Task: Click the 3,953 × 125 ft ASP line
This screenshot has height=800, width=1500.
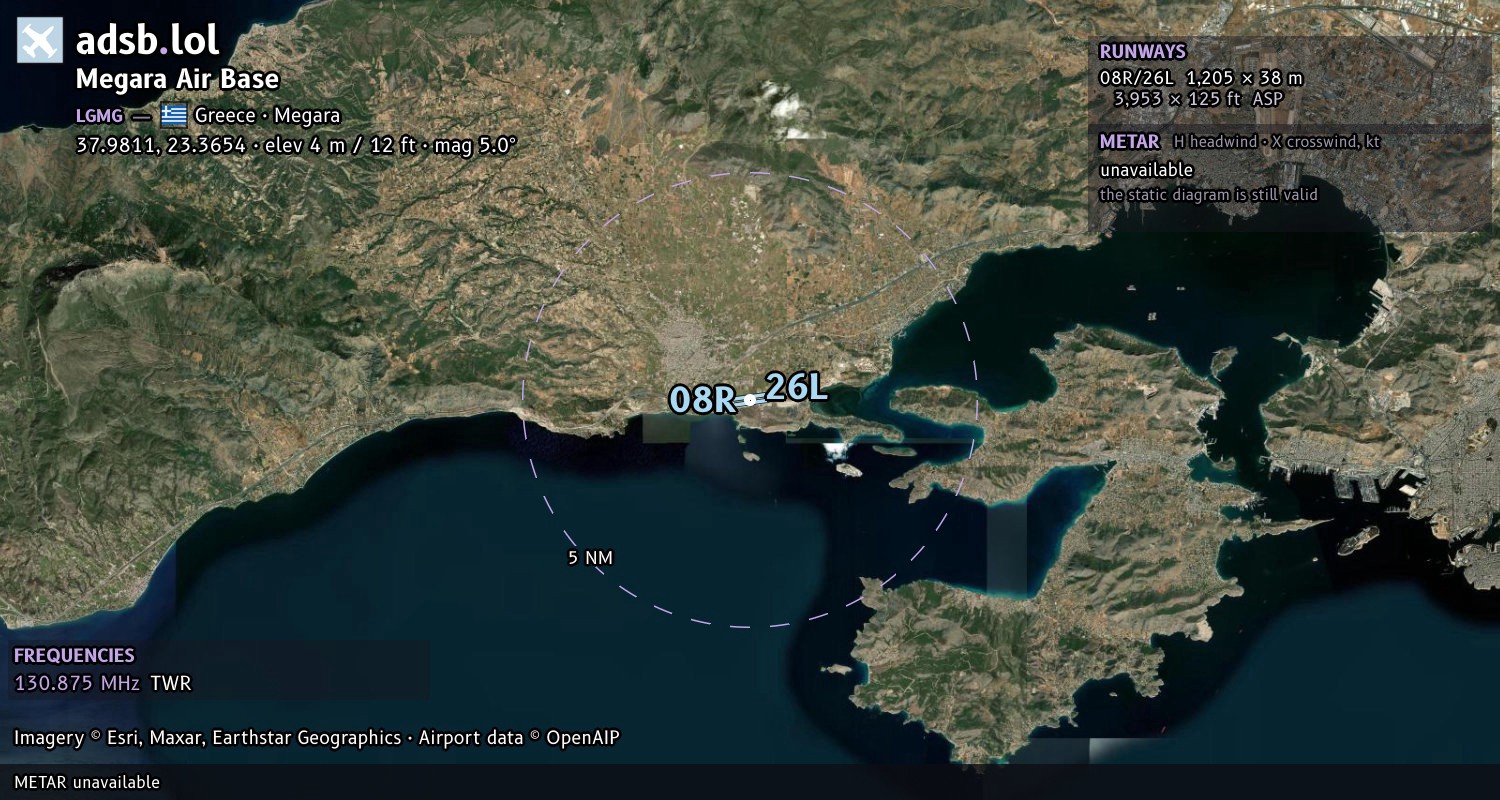Action: (x=1198, y=98)
